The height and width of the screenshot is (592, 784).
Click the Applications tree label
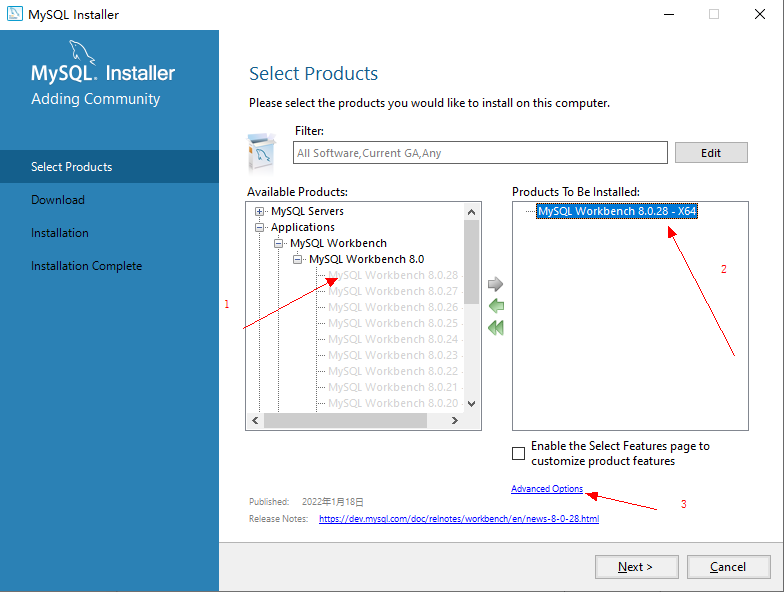302,227
